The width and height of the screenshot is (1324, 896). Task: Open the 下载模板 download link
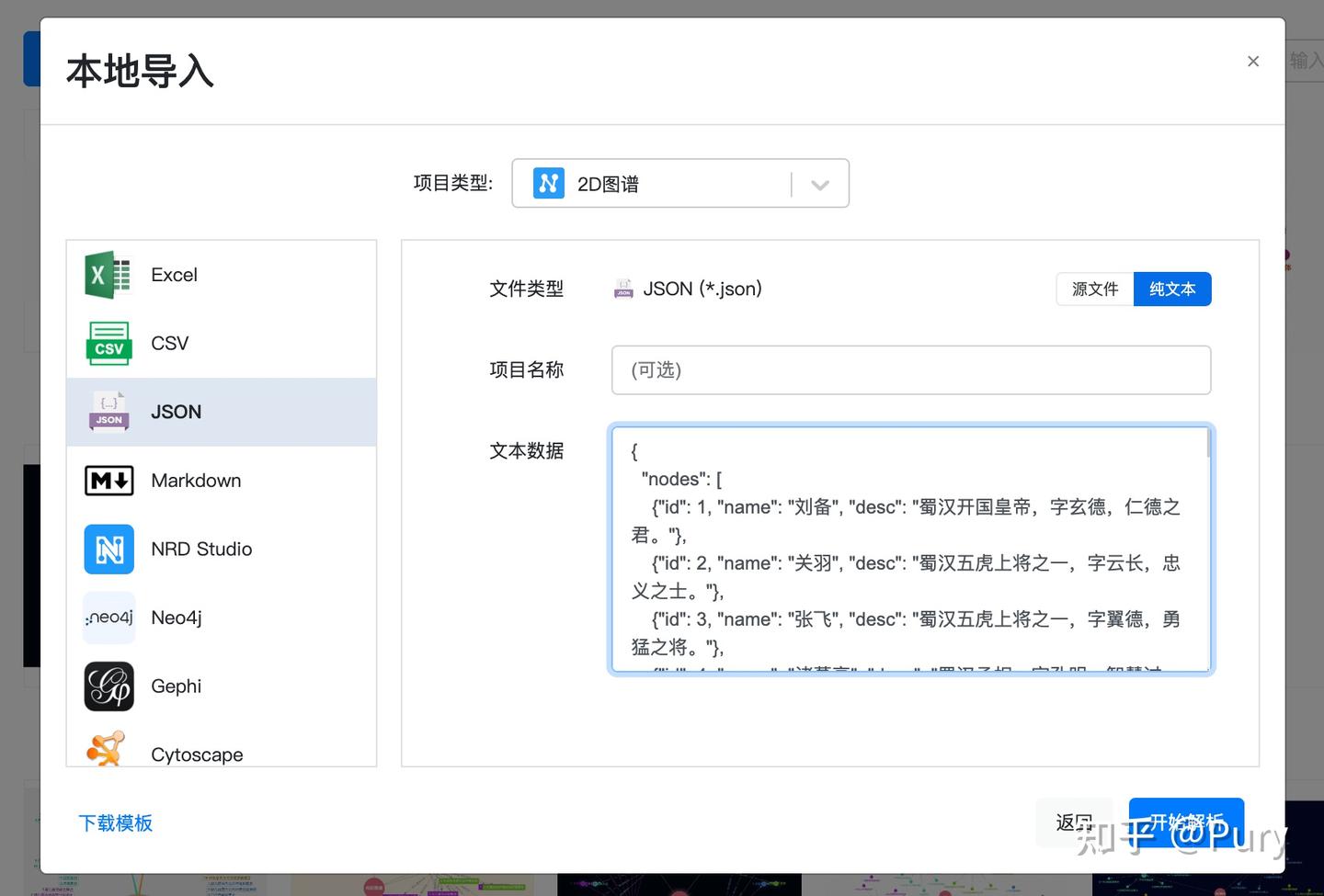pyautogui.click(x=116, y=822)
